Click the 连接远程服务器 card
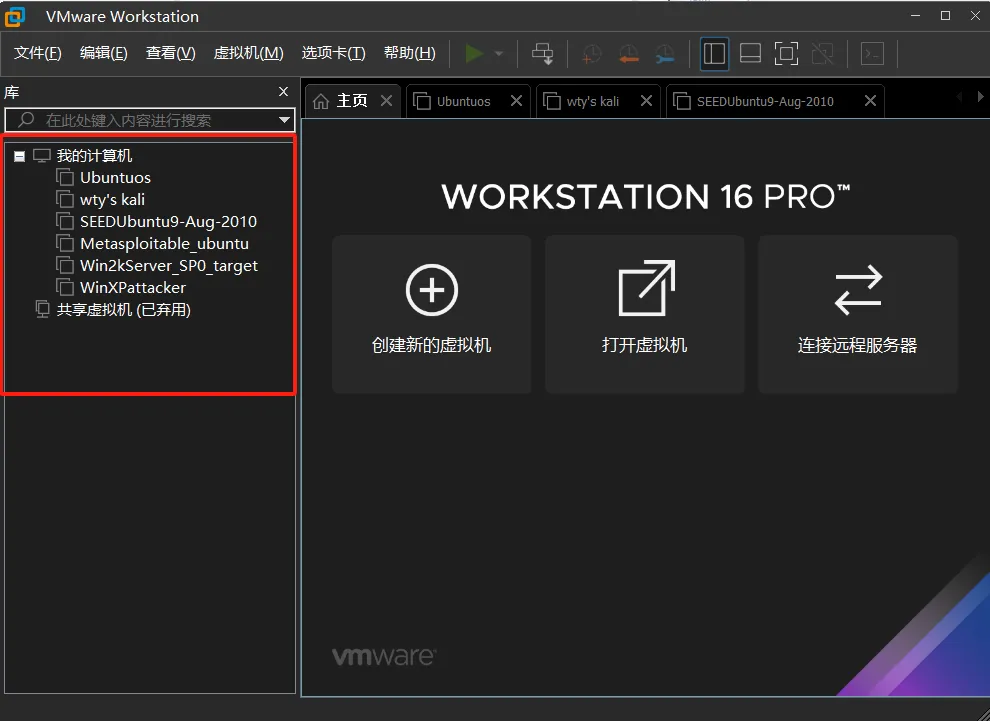The height and width of the screenshot is (721, 990). (x=857, y=314)
